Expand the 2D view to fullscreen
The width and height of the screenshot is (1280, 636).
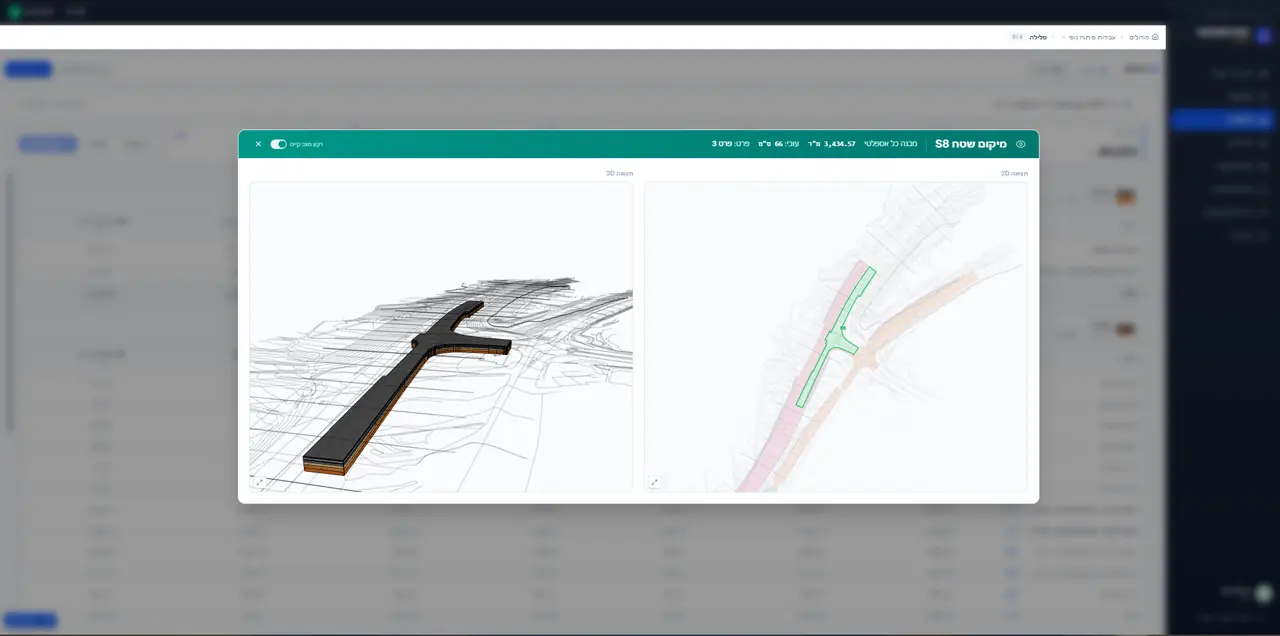(x=655, y=482)
